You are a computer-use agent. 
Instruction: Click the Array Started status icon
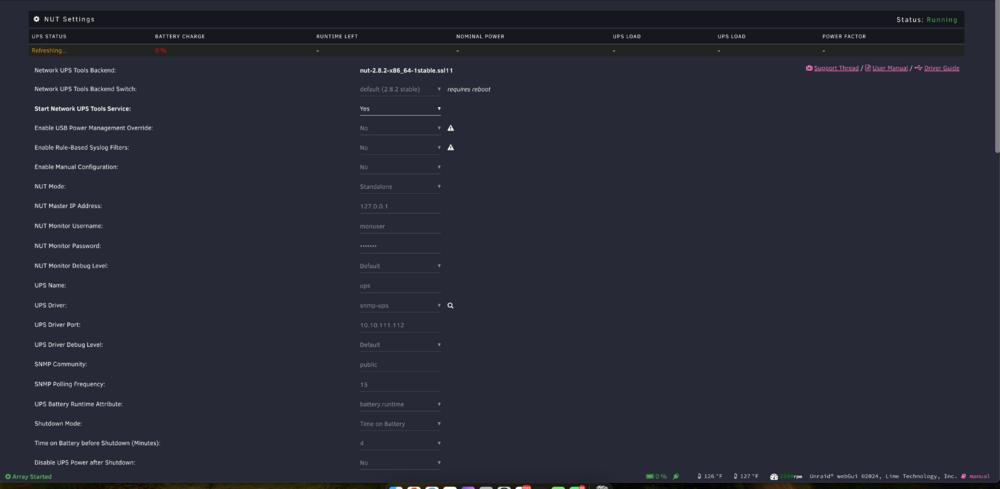pos(8,476)
